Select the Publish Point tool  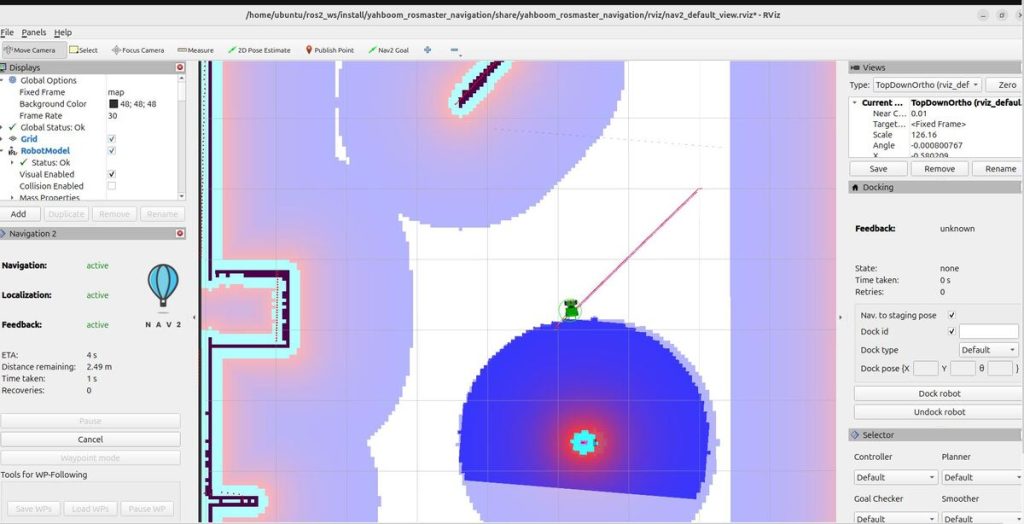click(x=330, y=50)
